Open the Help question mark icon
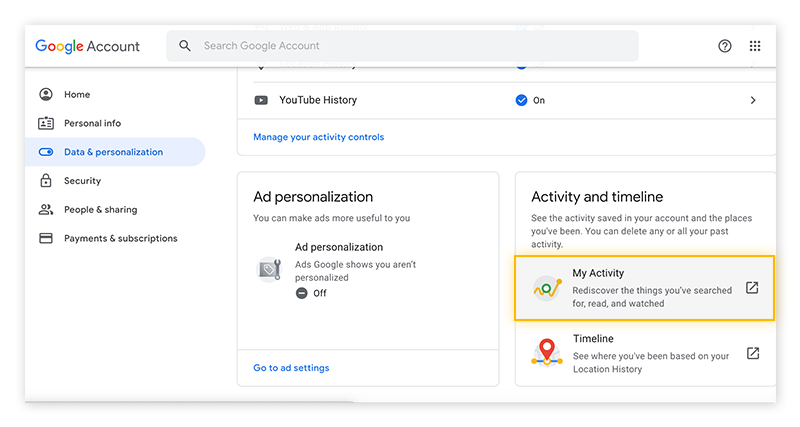This screenshot has width=800, height=427. [725, 46]
